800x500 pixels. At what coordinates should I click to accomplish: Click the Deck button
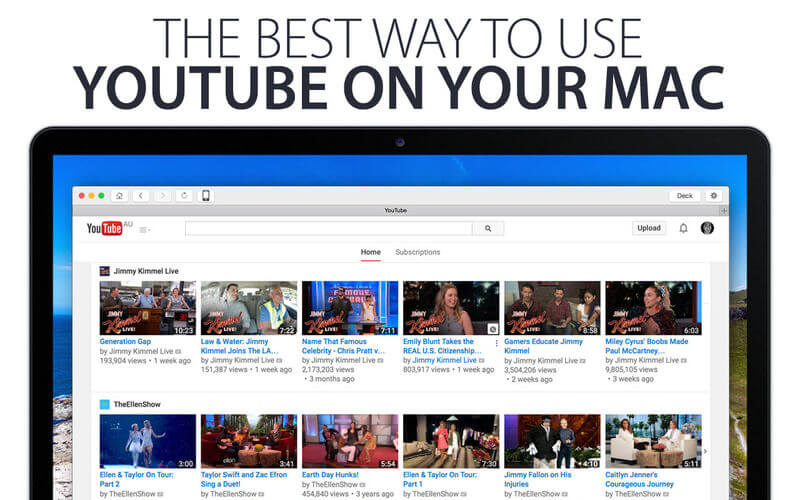pyautogui.click(x=685, y=195)
